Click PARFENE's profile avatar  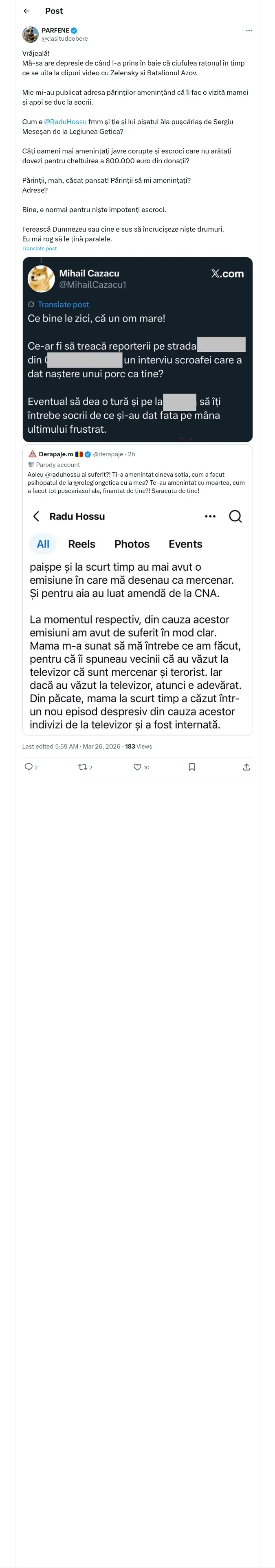[x=31, y=34]
